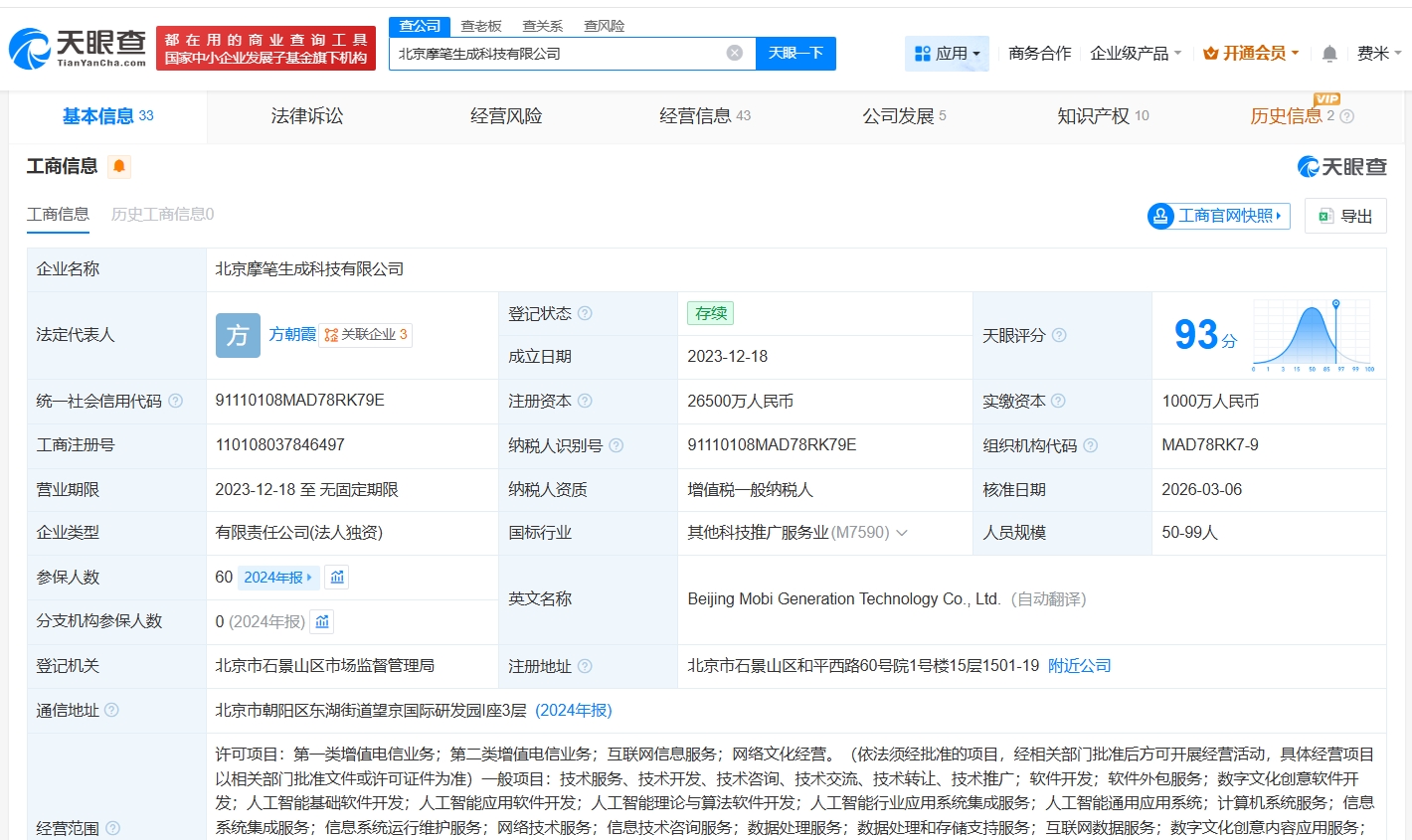The height and width of the screenshot is (840, 1412).
Task: Click the orange alert bell beside 工商信息
Action: (119, 166)
